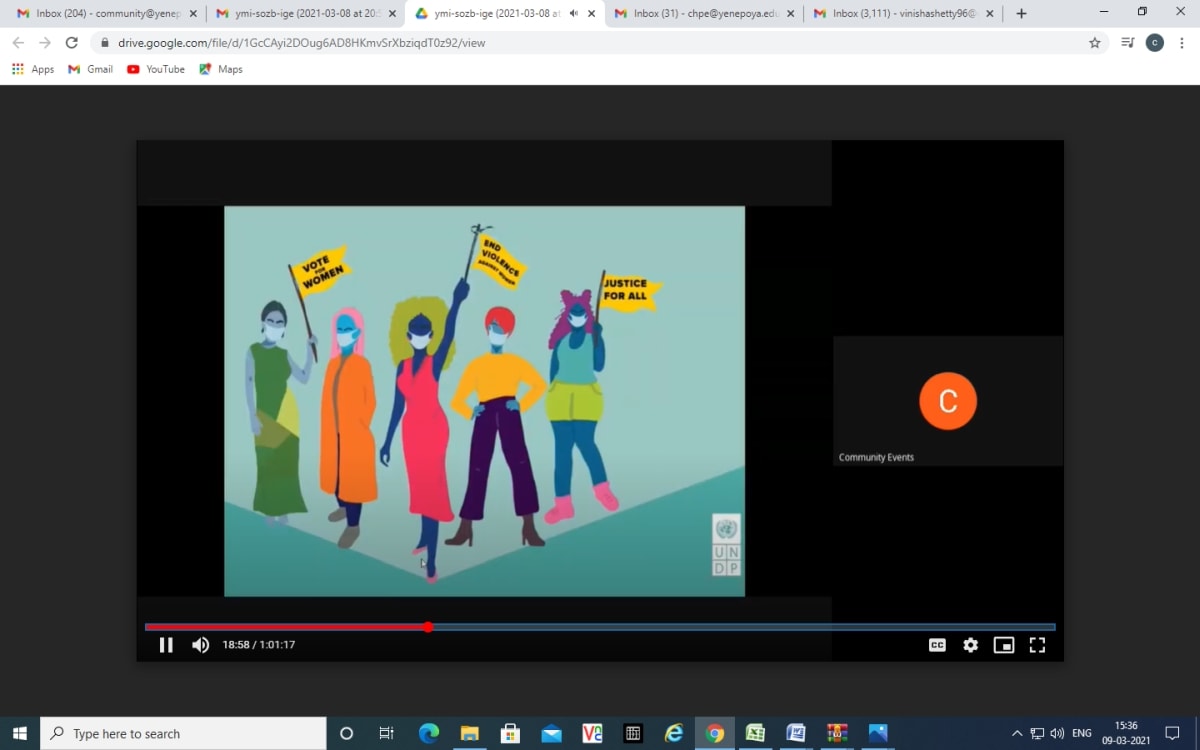
Task: Toggle closed captions with the CC button
Action: click(x=937, y=645)
